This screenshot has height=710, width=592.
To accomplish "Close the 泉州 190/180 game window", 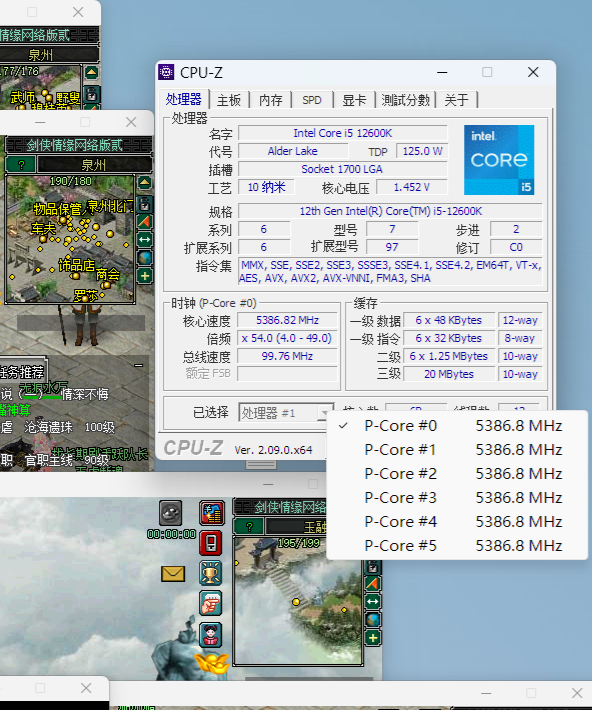I will point(131,122).
